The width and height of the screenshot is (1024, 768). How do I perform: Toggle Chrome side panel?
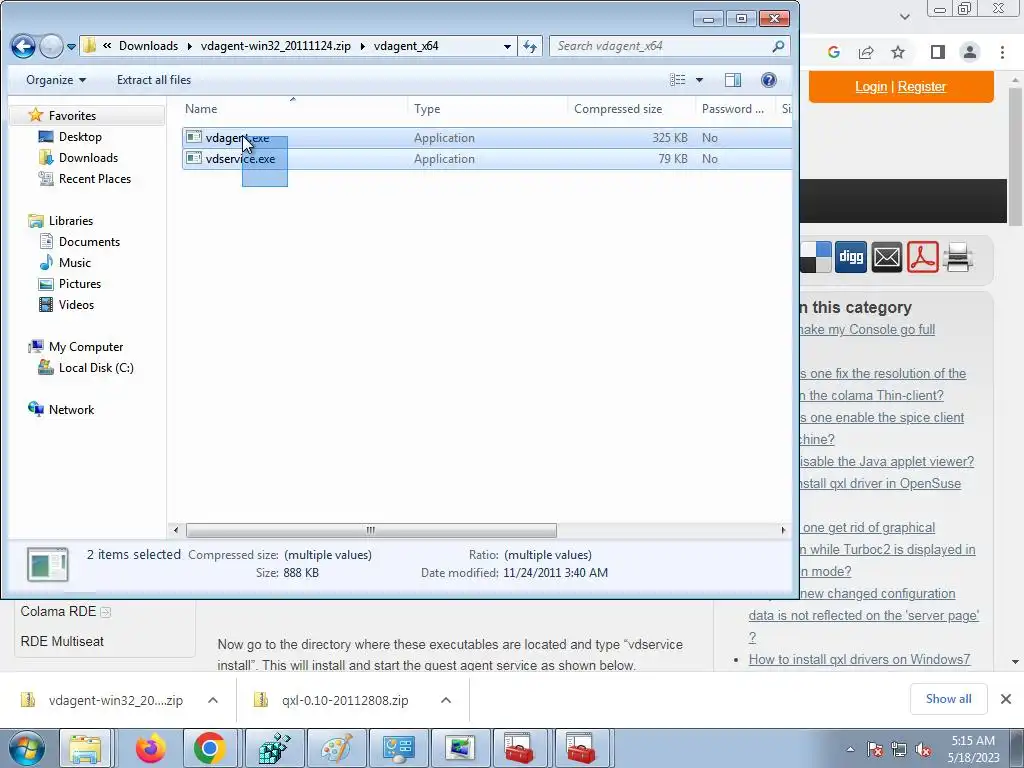[x=938, y=52]
